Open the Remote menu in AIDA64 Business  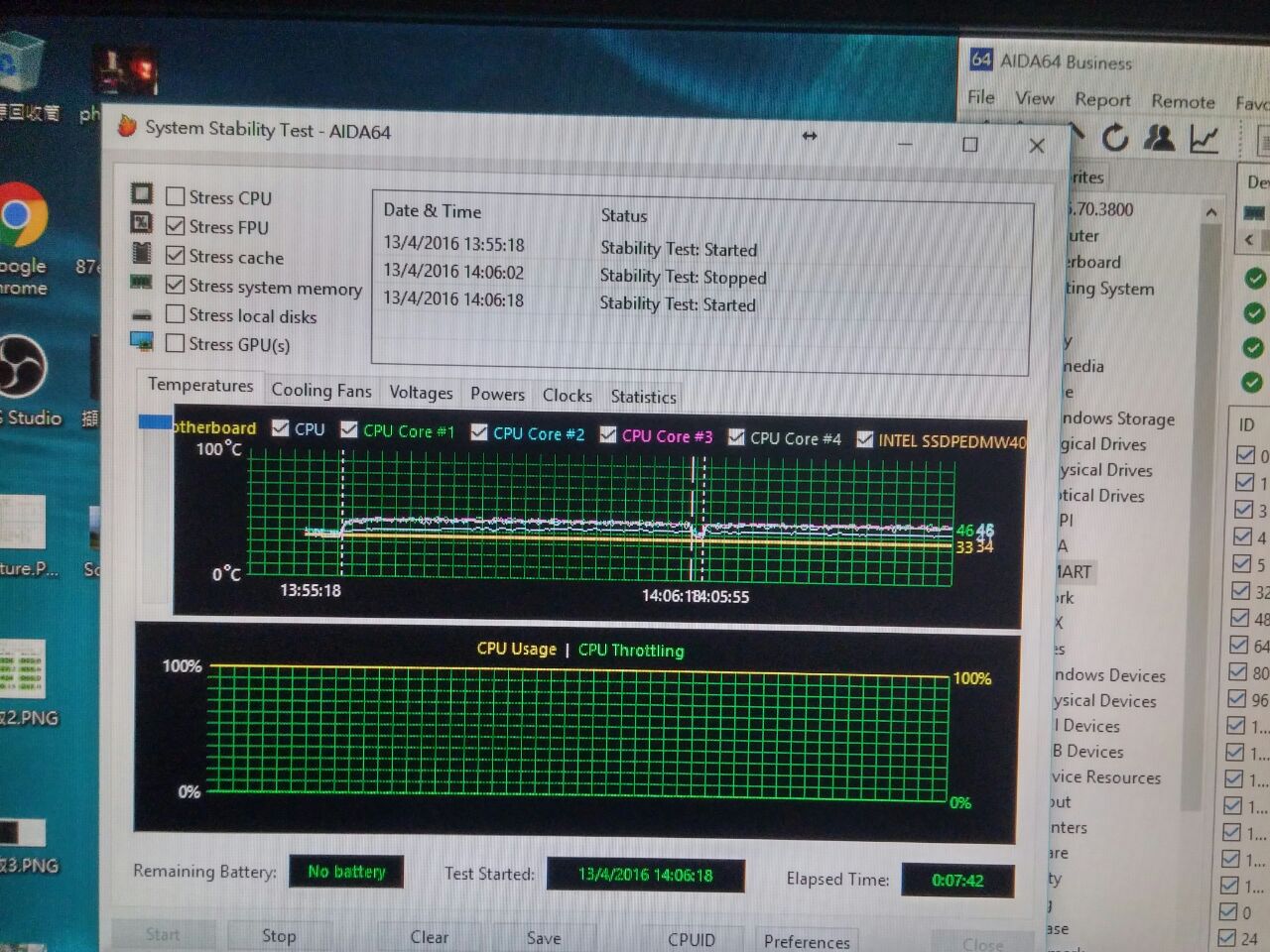1183,101
